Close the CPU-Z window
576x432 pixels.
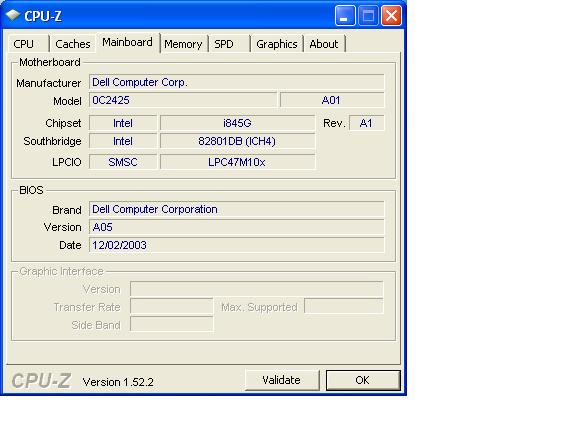pos(391,16)
